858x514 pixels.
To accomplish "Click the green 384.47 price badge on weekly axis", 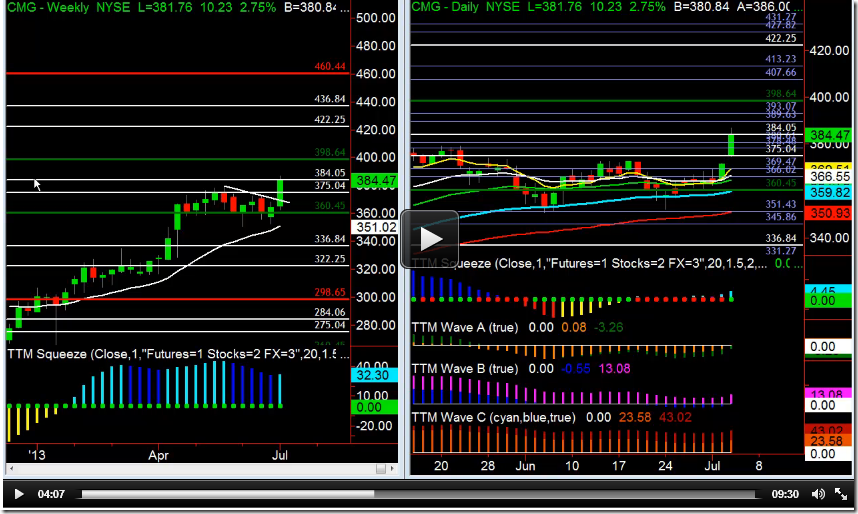I will point(374,181).
